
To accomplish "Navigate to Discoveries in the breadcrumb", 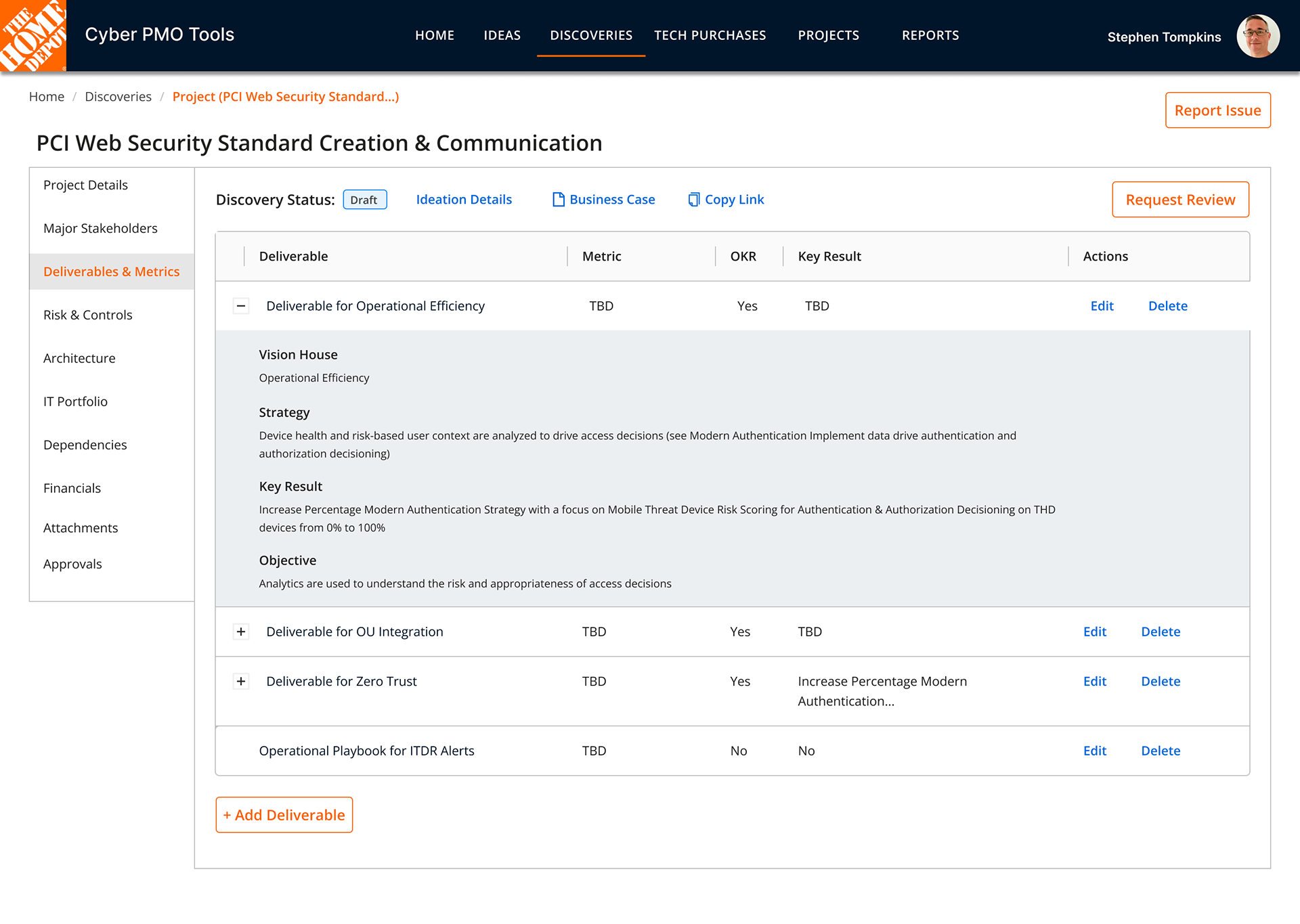I will pyautogui.click(x=118, y=97).
